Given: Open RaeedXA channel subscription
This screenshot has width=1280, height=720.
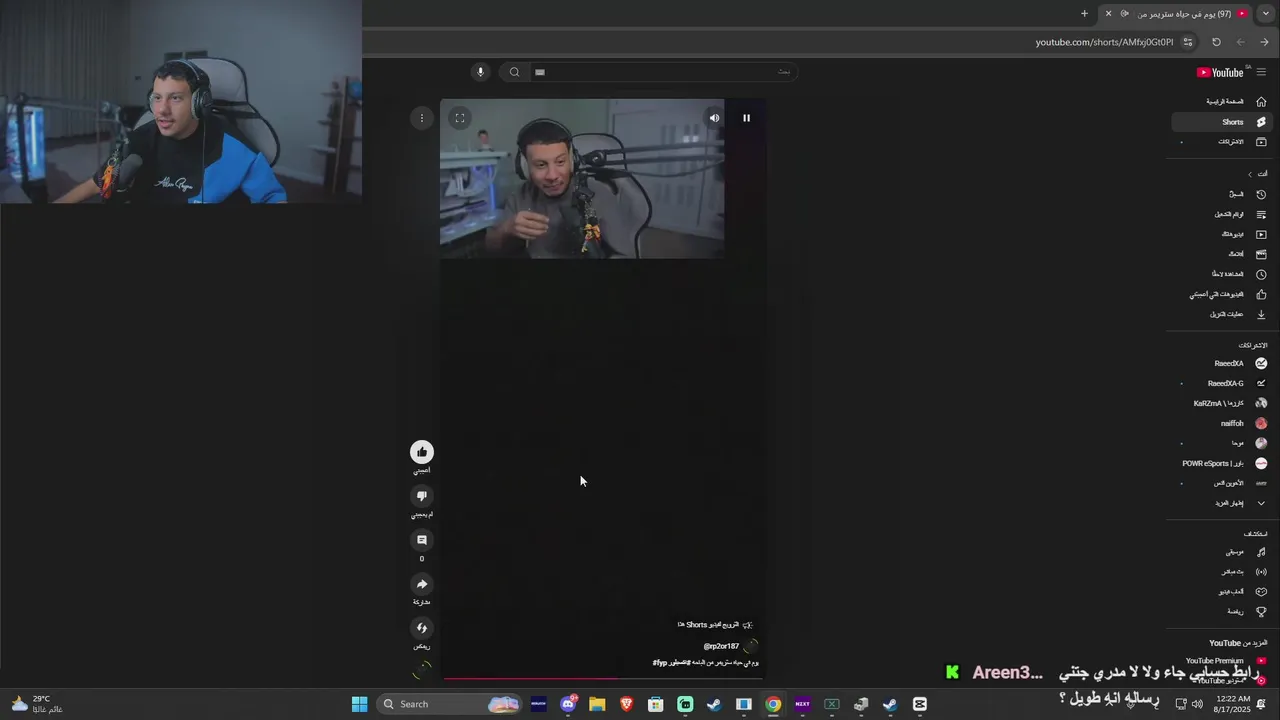Looking at the screenshot, I should [x=1224, y=363].
